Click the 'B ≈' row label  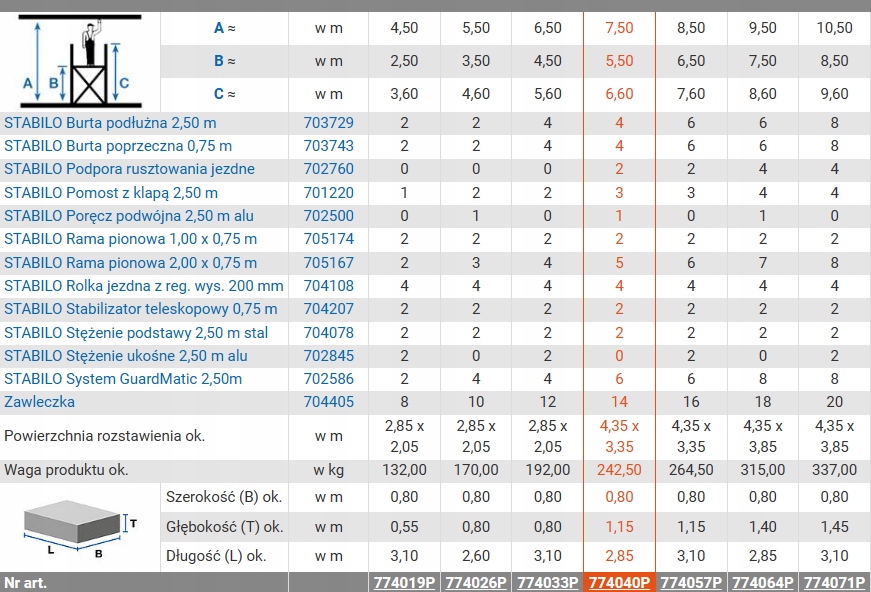pyautogui.click(x=225, y=61)
